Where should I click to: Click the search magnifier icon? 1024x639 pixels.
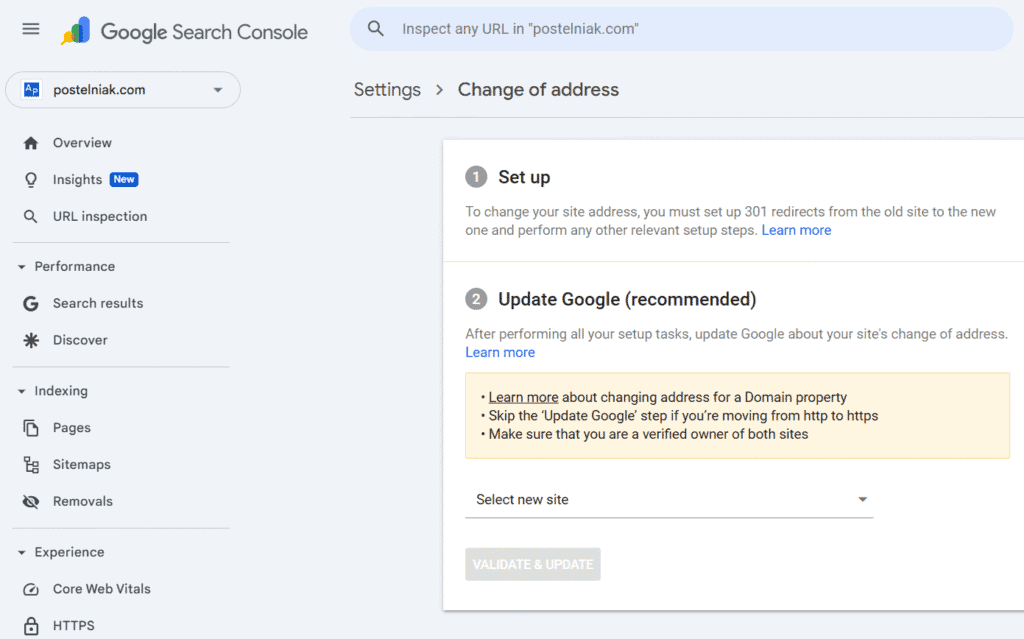pyautogui.click(x=376, y=29)
